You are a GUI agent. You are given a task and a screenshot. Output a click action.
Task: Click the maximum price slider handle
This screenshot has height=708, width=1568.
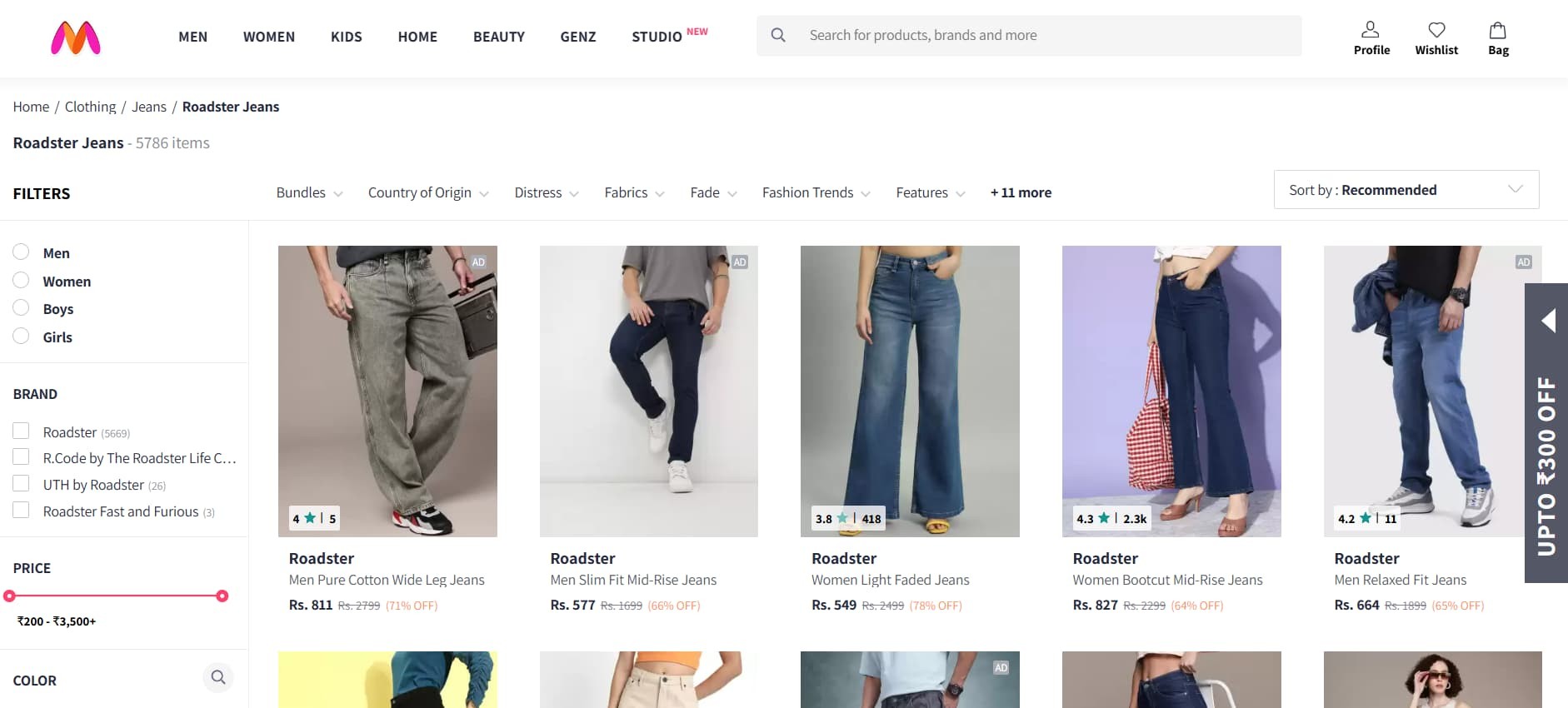click(x=222, y=596)
